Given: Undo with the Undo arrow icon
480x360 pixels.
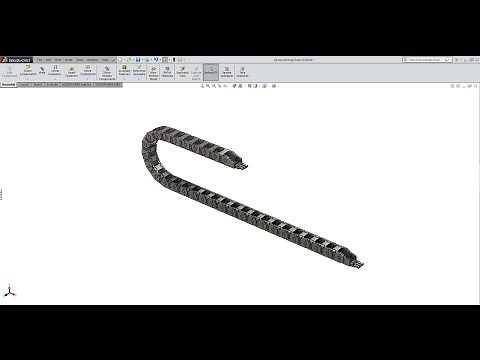Looking at the screenshot, I should [x=156, y=60].
